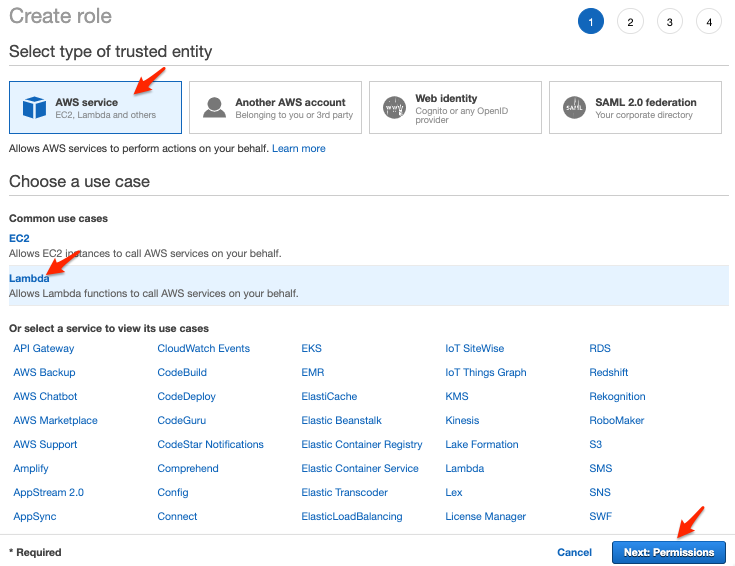Select the IoT SiteWise service
The height and width of the screenshot is (566, 735).
tap(474, 348)
